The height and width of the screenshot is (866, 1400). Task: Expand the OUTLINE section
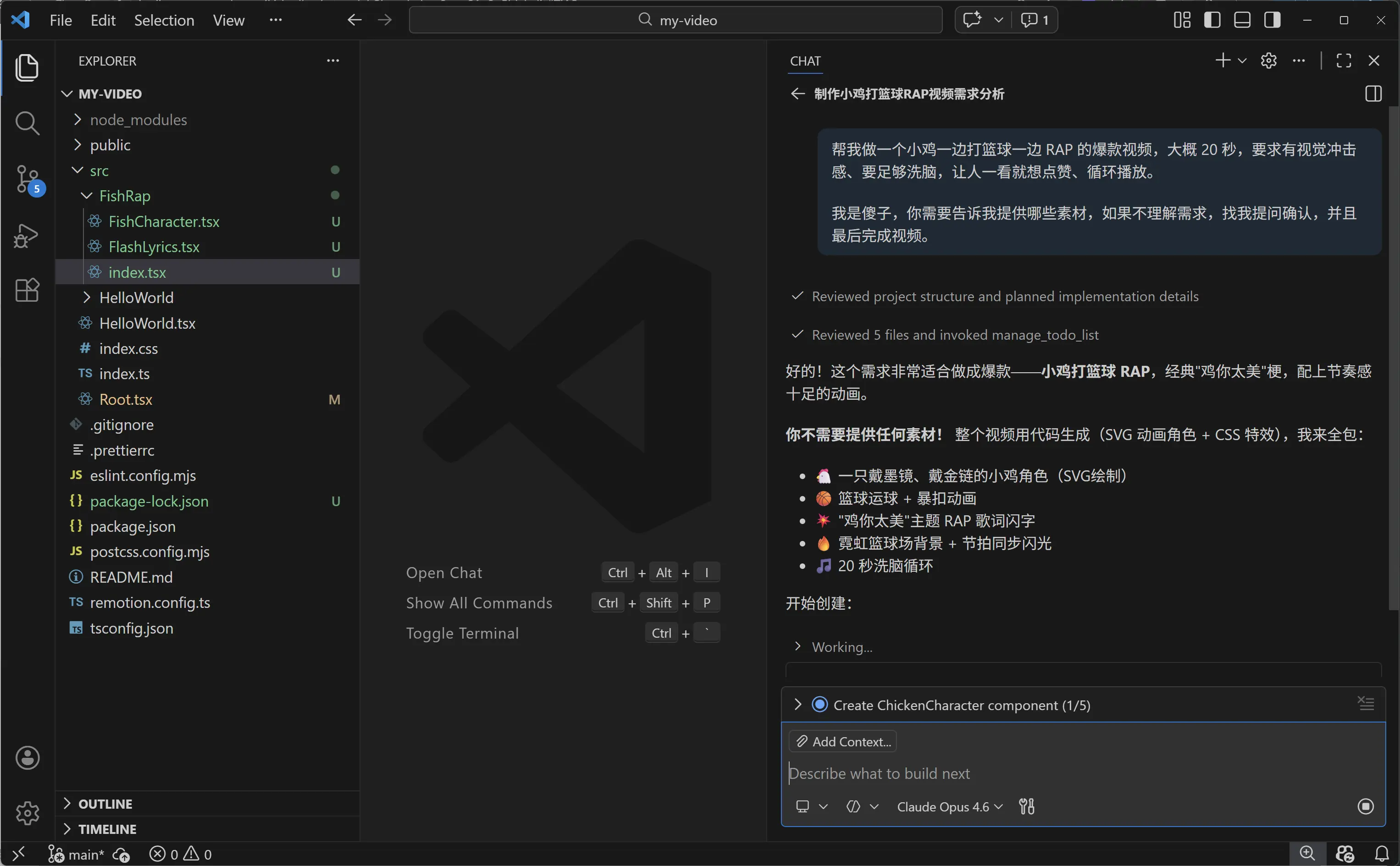(x=105, y=804)
